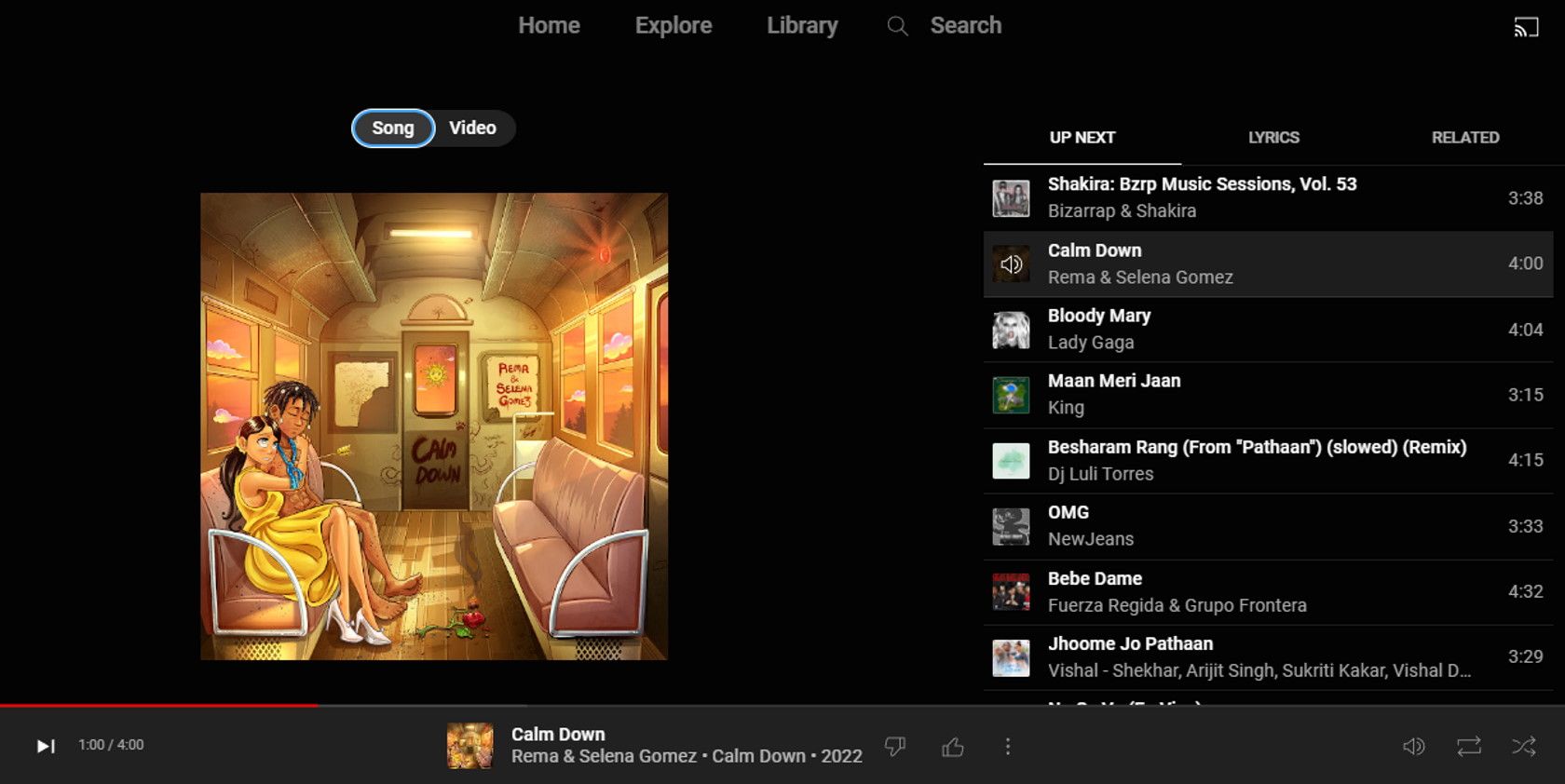This screenshot has width=1565, height=784.
Task: Select Calm Down in the queue
Action: [1268, 264]
